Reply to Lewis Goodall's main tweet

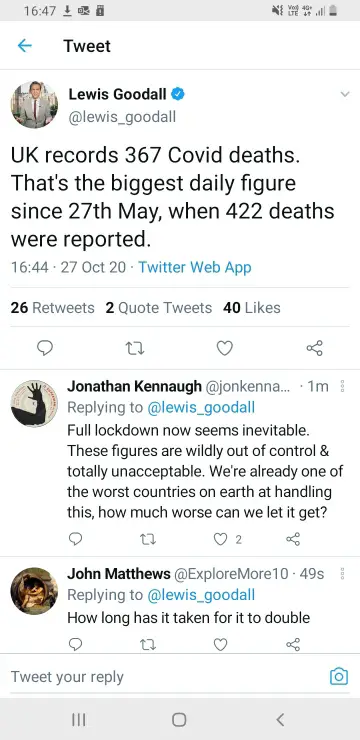pyautogui.click(x=44, y=348)
